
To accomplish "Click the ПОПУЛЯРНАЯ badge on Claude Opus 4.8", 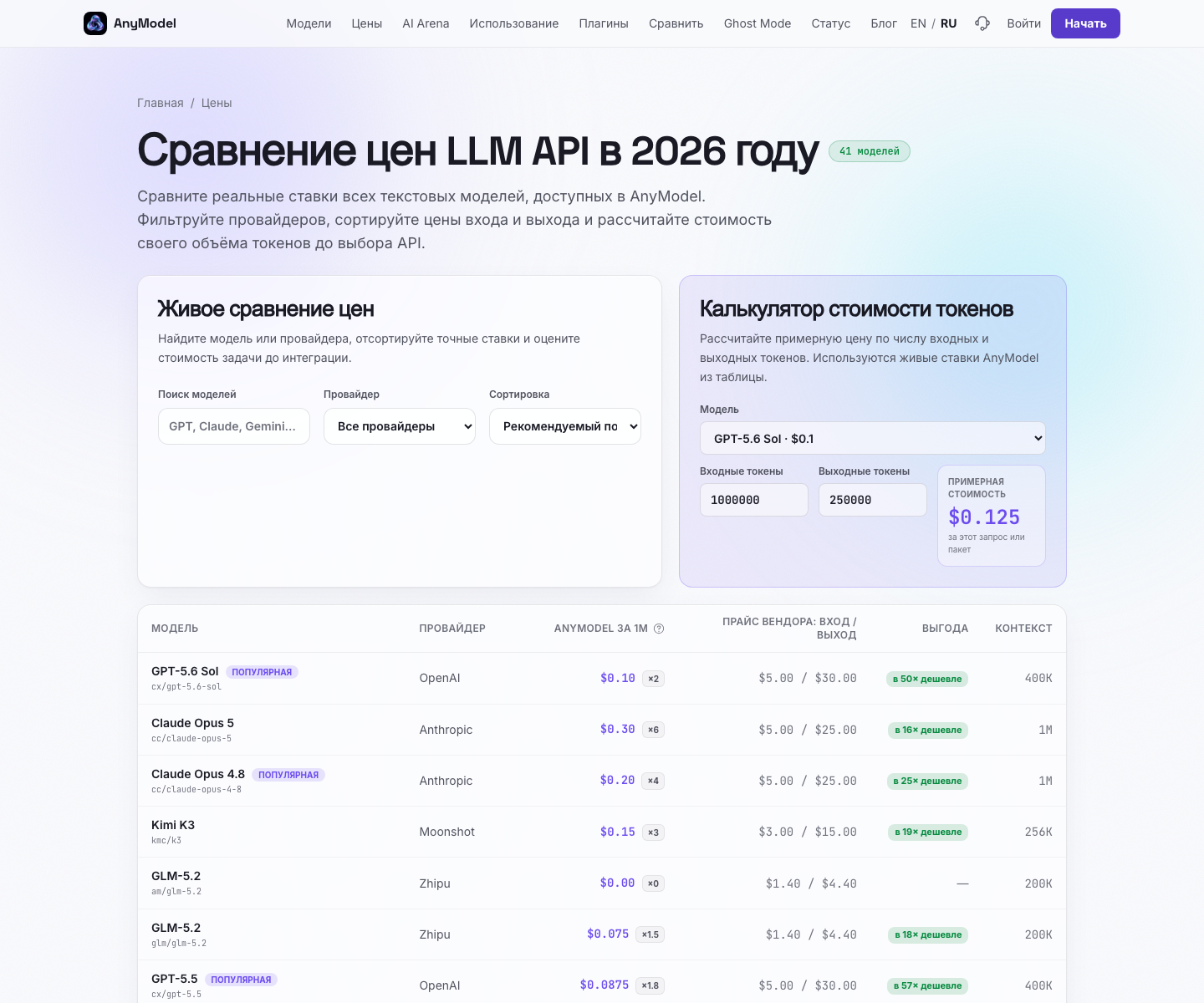I will (x=288, y=775).
